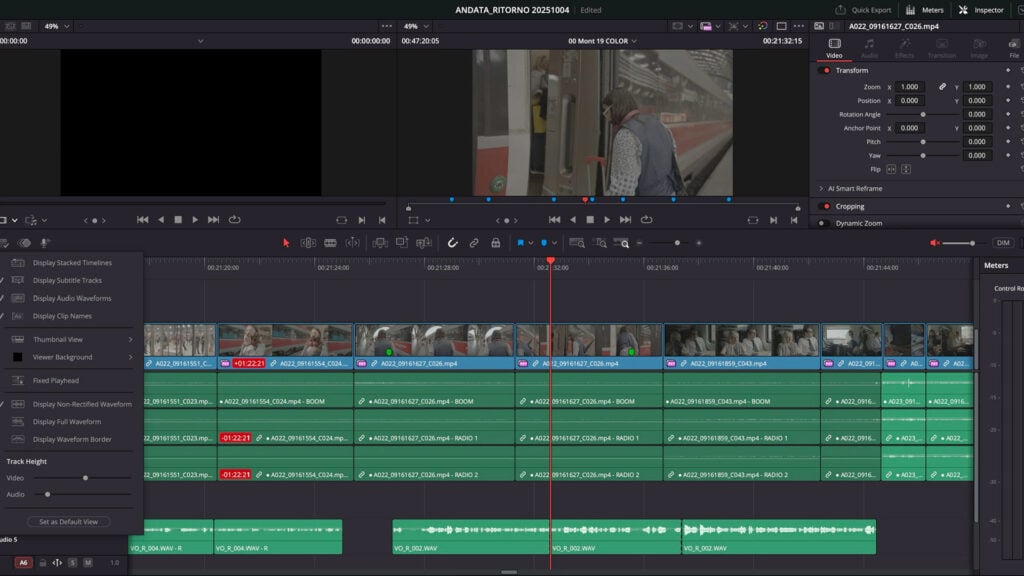Click the Zoom X/Y link icon in Inspector
Screen dimensions: 1024x576
pos(942,87)
